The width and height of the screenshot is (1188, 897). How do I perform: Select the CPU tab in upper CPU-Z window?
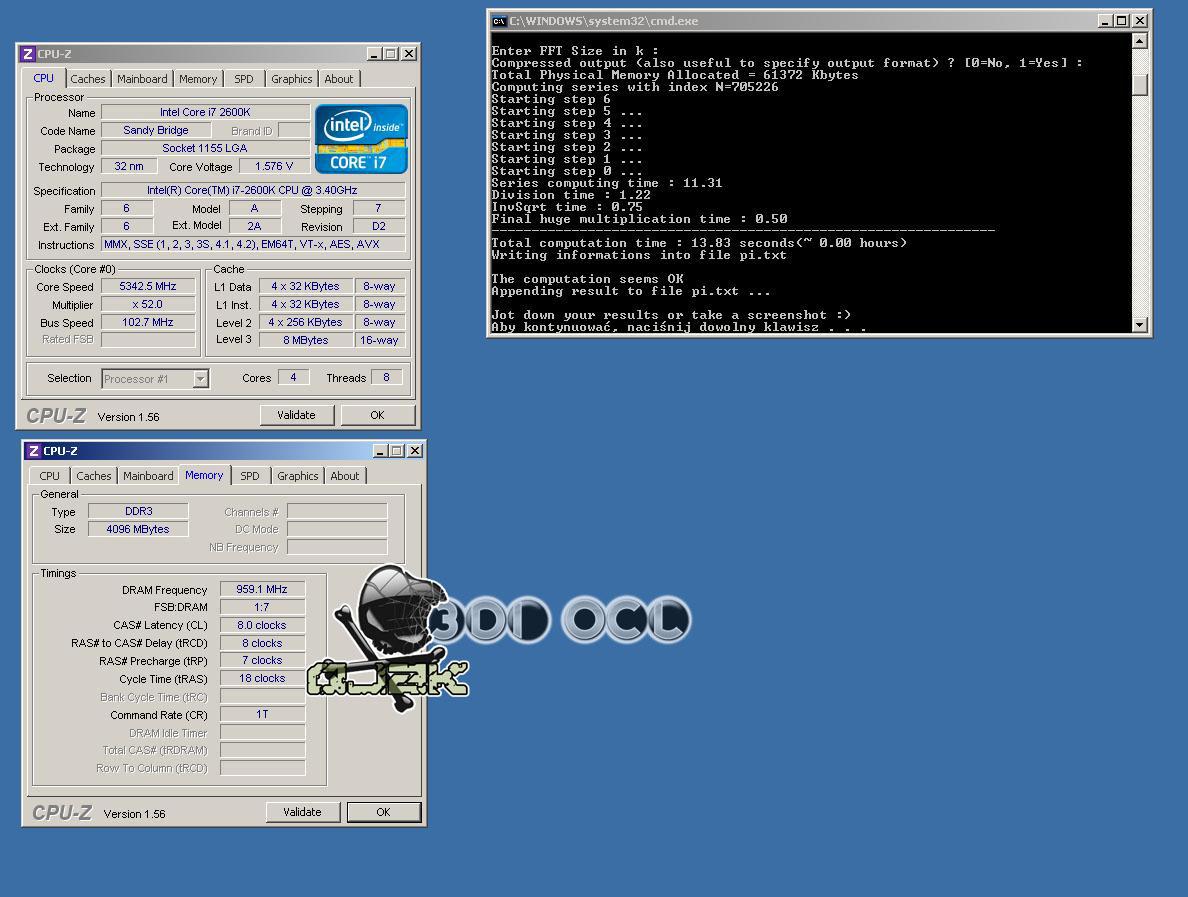43,78
